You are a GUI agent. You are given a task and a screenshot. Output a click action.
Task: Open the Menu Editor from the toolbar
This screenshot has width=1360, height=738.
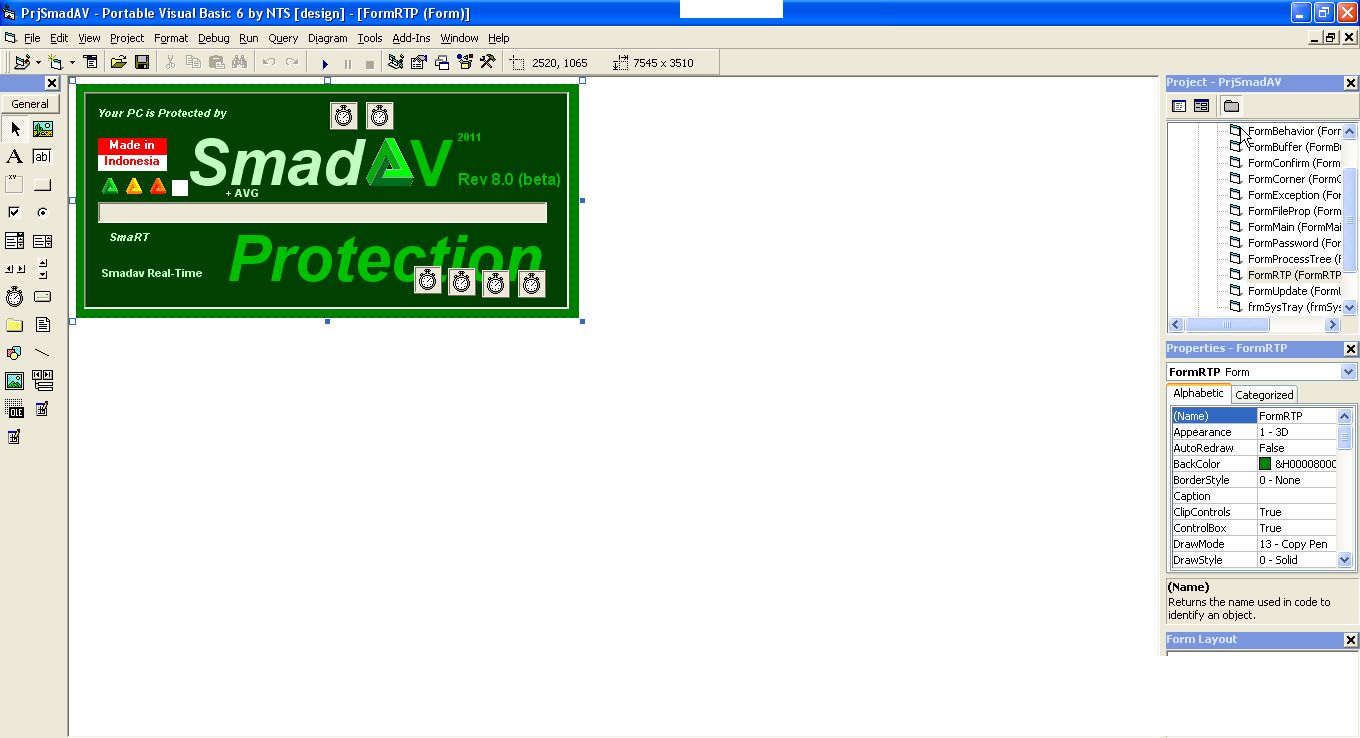click(x=90, y=62)
